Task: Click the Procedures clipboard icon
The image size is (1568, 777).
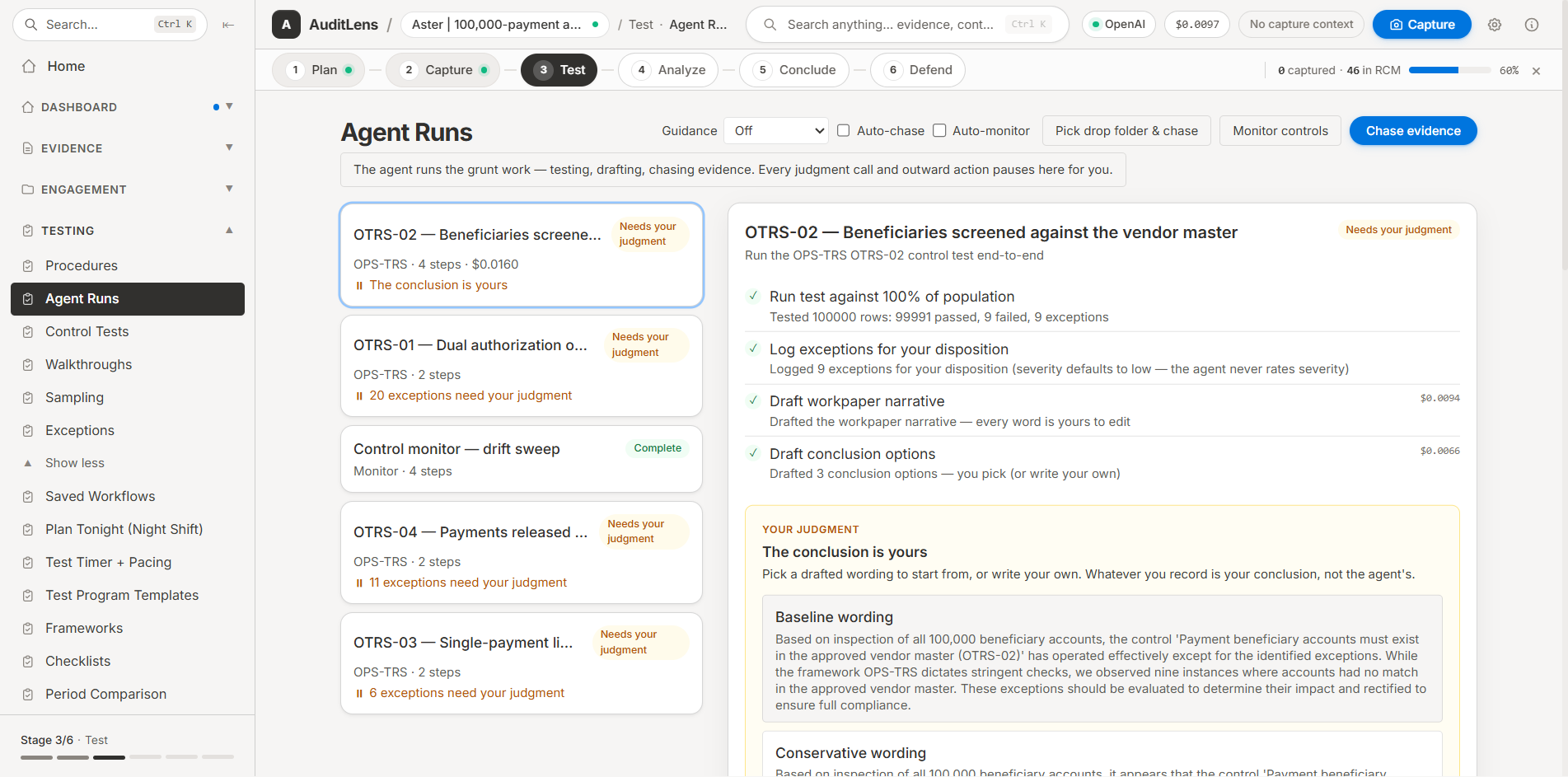Action: [x=28, y=265]
